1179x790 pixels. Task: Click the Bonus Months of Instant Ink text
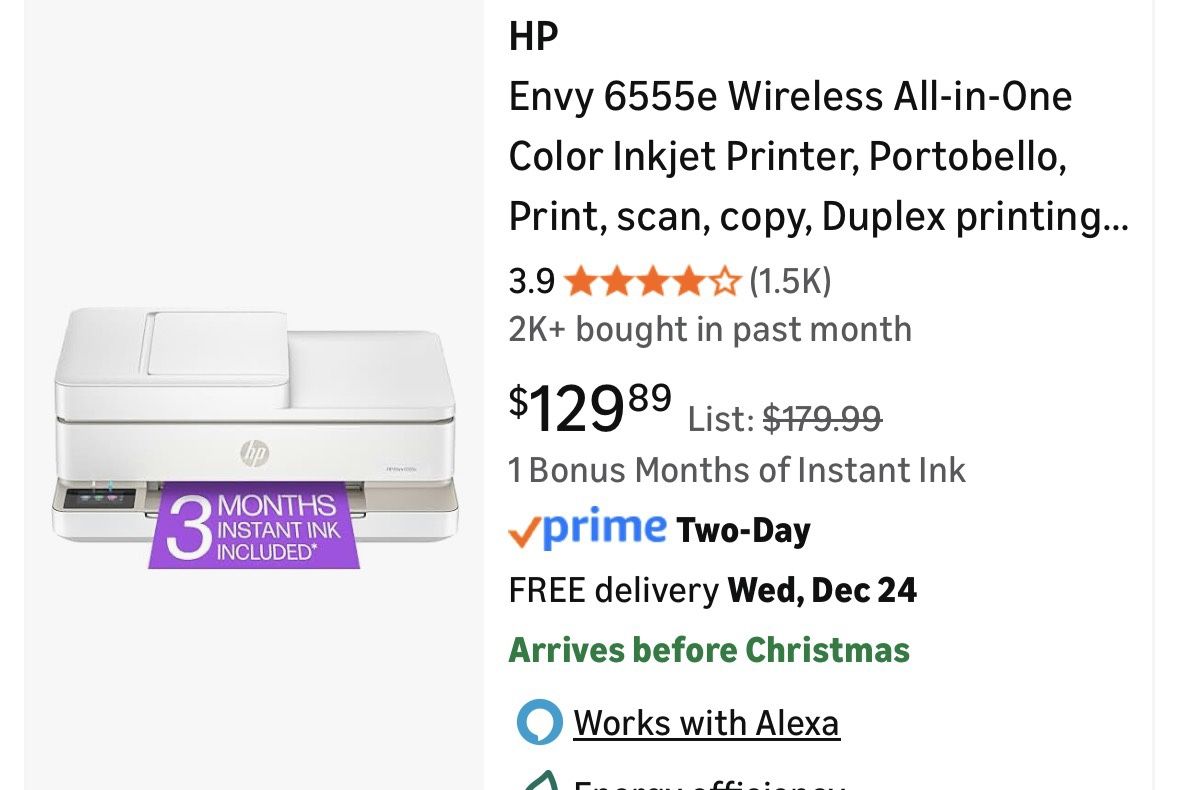pos(737,470)
